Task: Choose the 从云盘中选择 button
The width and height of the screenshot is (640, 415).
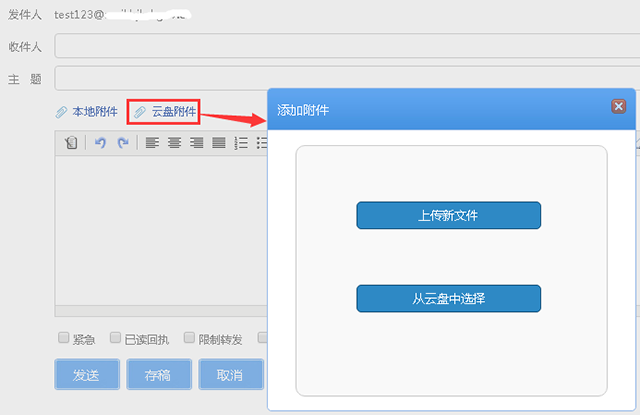Action: [448, 299]
